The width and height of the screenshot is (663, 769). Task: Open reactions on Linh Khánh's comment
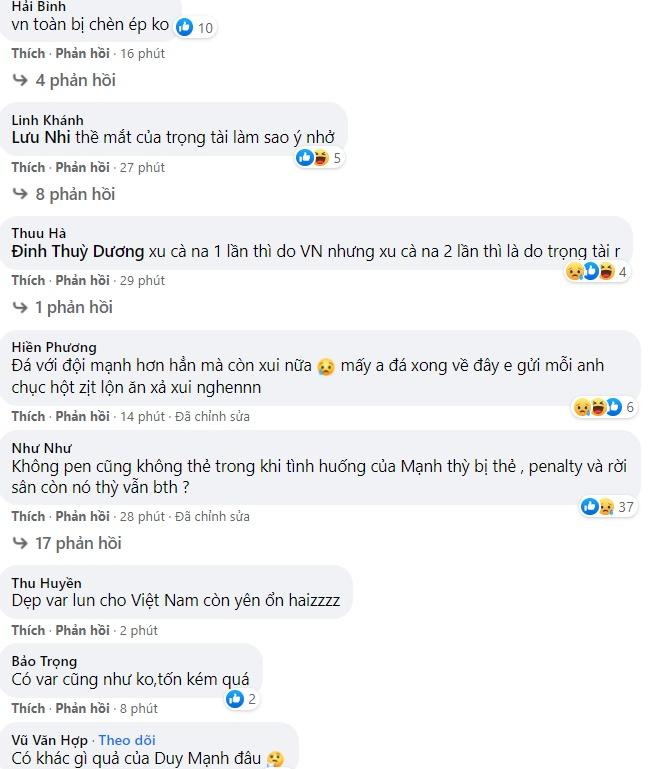[319, 157]
